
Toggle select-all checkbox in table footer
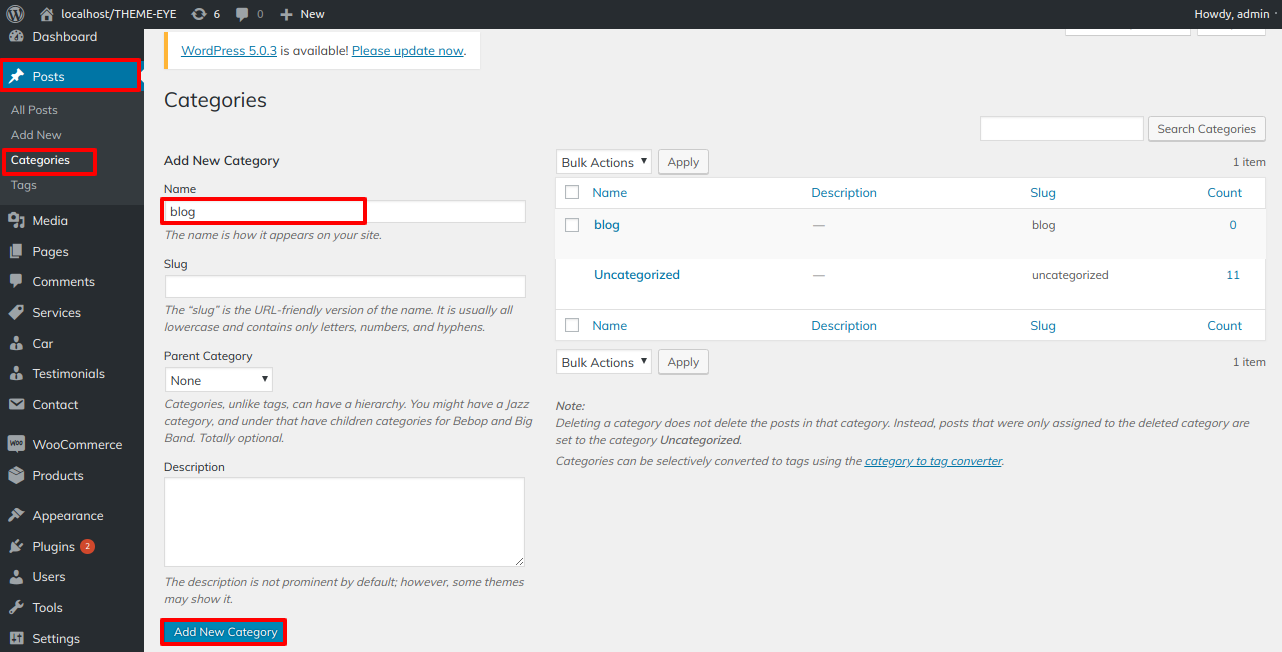click(x=572, y=325)
